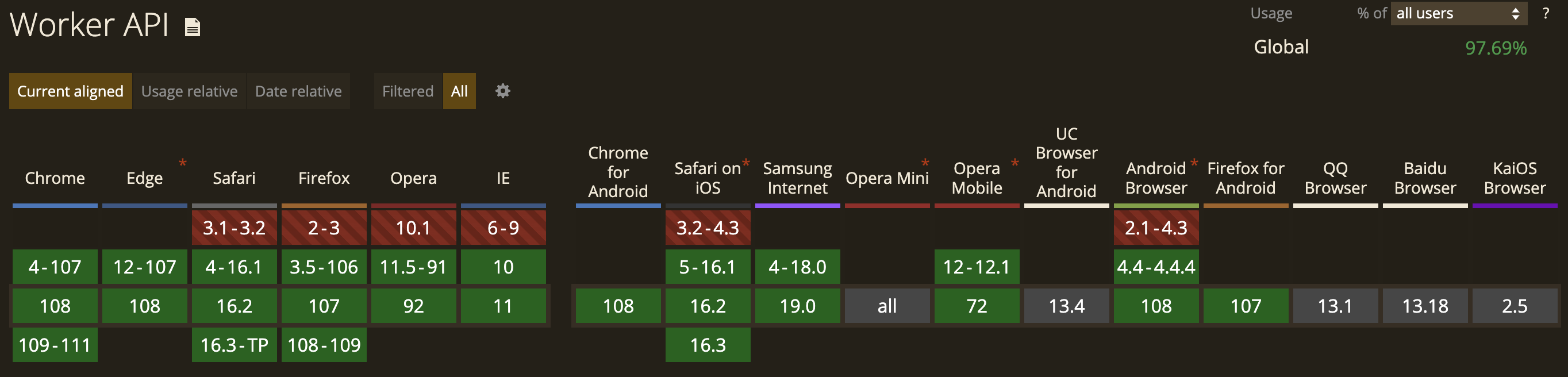Click the Safari 16.3-TP version cell
Image resolution: width=1568 pixels, height=377 pixels.
pyautogui.click(x=235, y=345)
